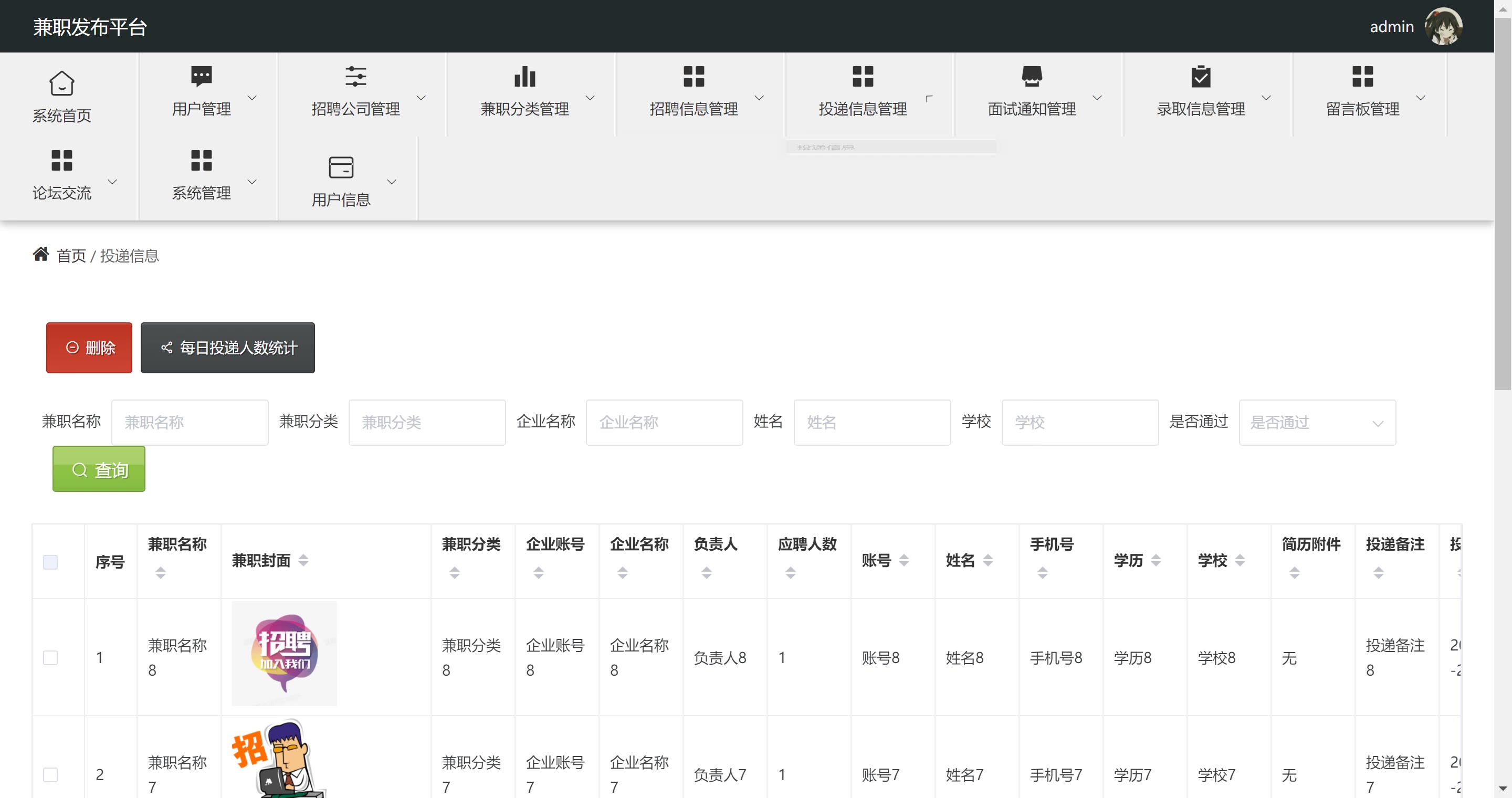The height and width of the screenshot is (798, 1512).
Task: Click the 论坛交流 grid icon
Action: pos(61,160)
